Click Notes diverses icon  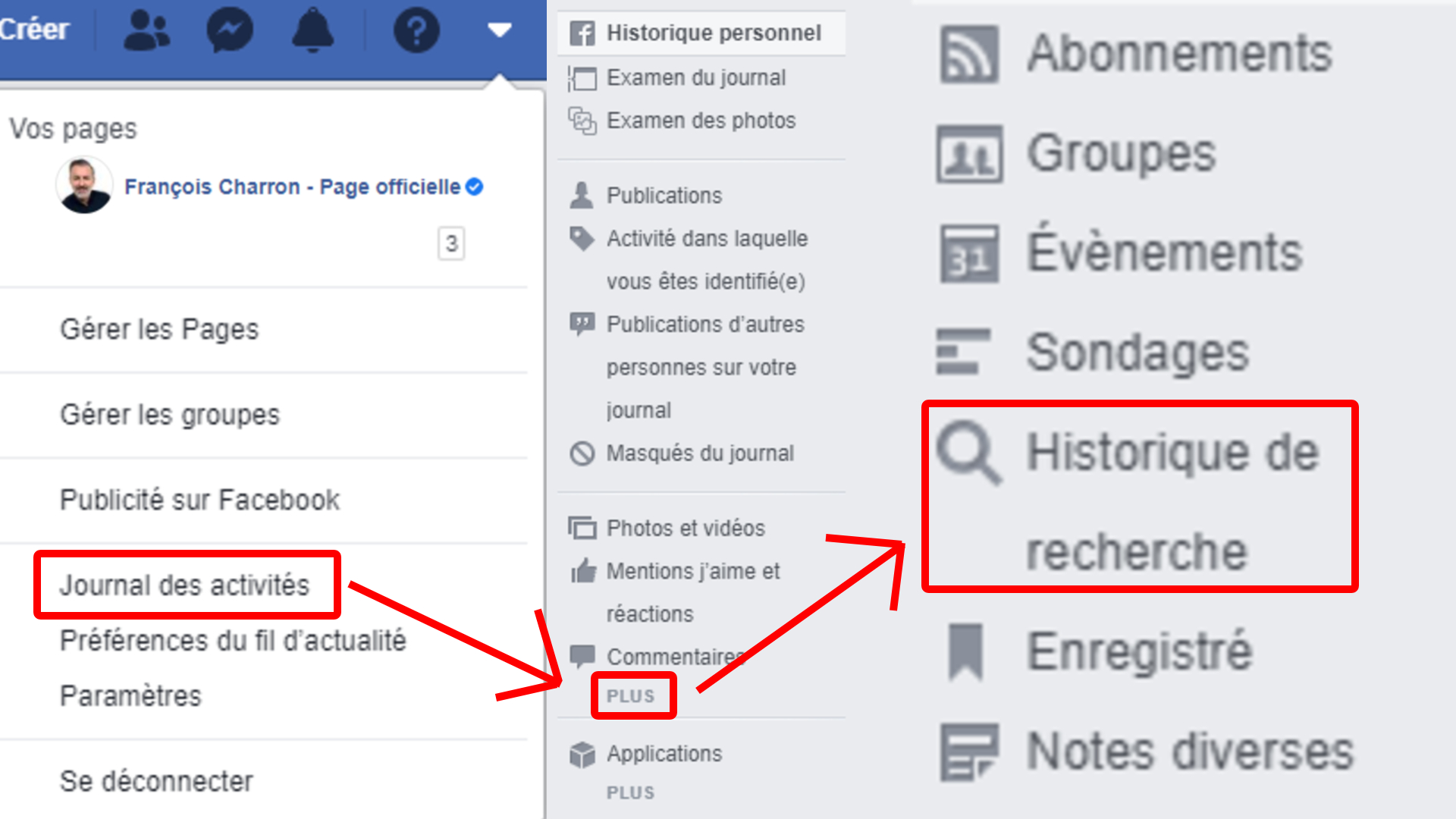pos(969,752)
